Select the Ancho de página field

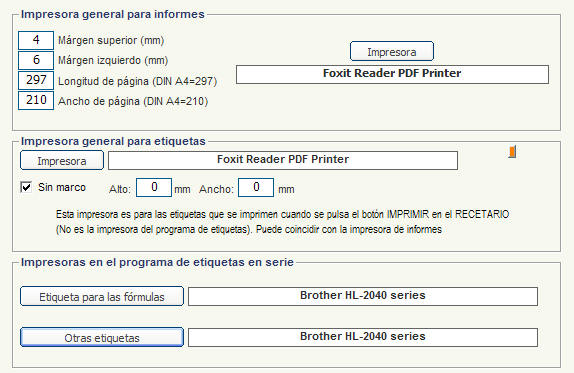coord(36,100)
